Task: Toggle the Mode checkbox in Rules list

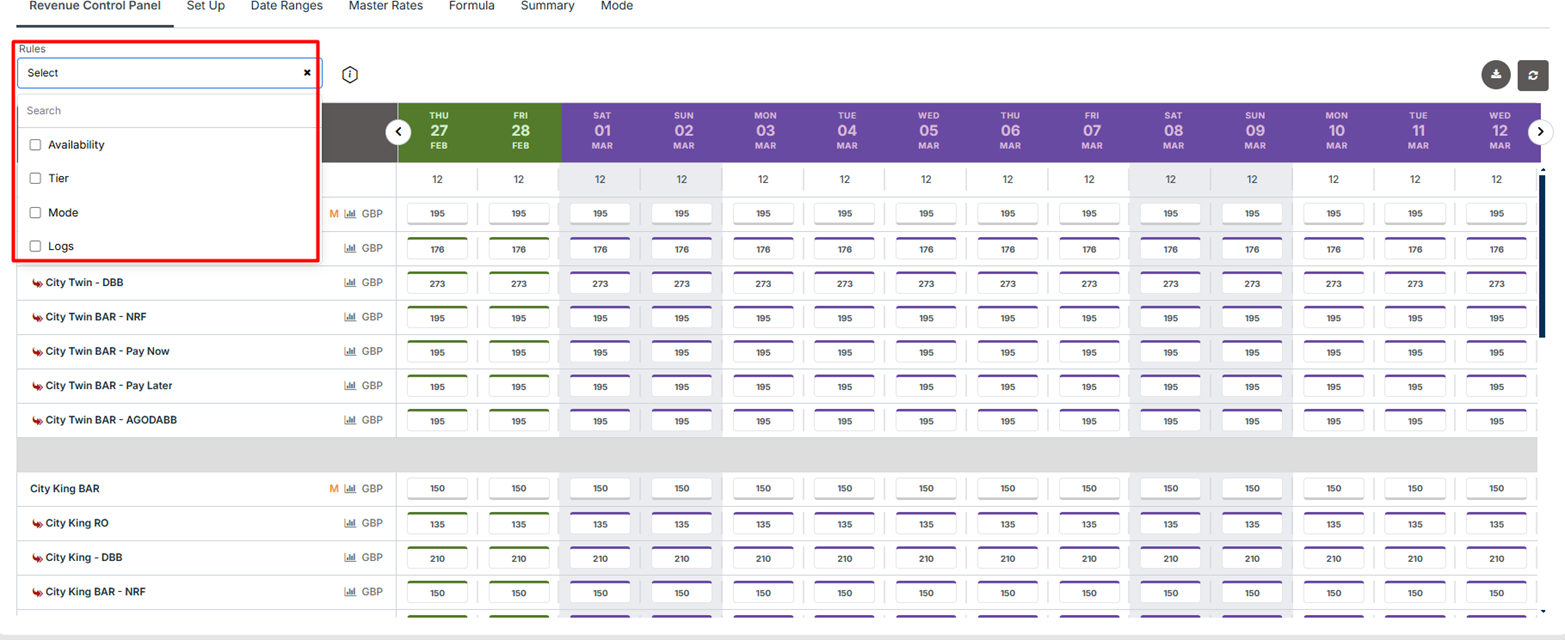Action: (x=35, y=213)
